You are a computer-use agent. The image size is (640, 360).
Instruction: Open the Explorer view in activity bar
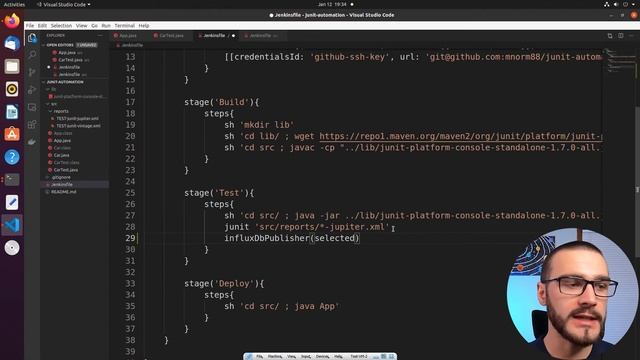(32, 38)
